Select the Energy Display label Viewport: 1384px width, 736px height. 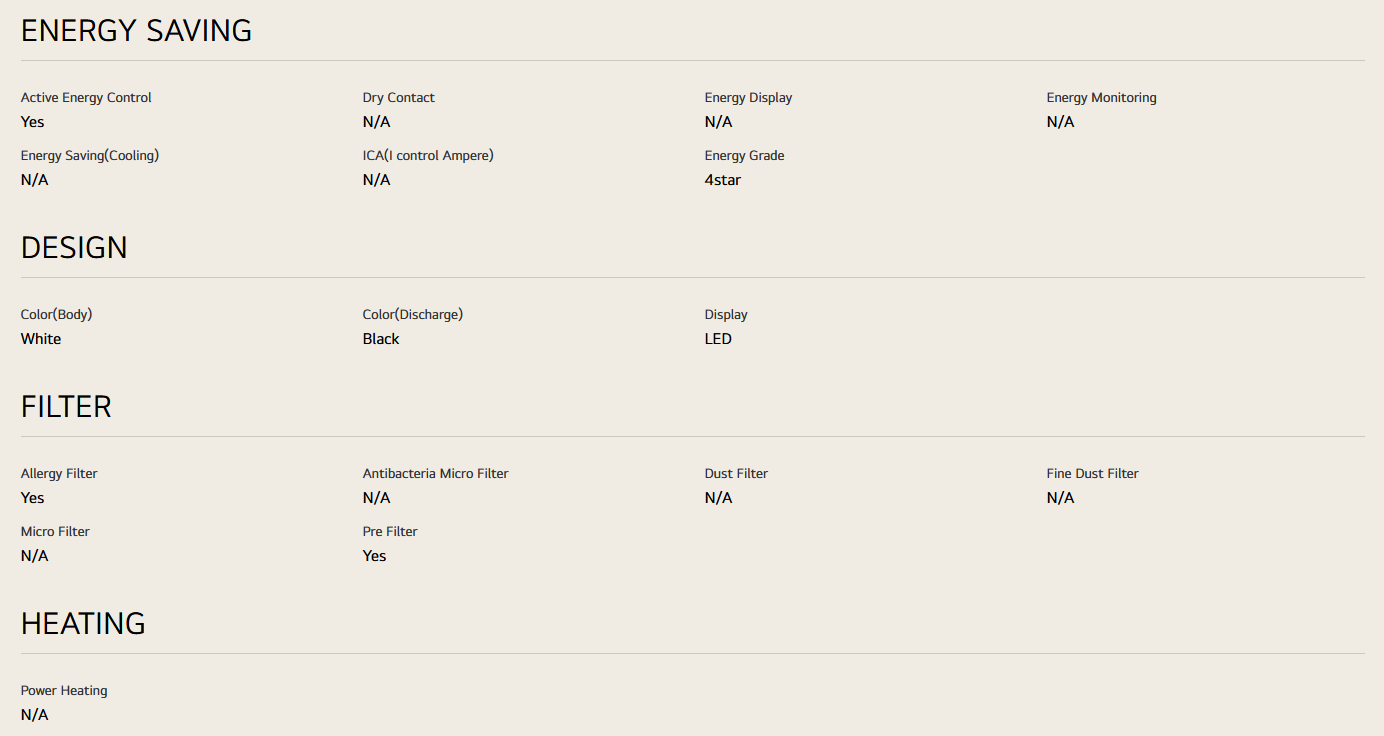click(x=748, y=98)
